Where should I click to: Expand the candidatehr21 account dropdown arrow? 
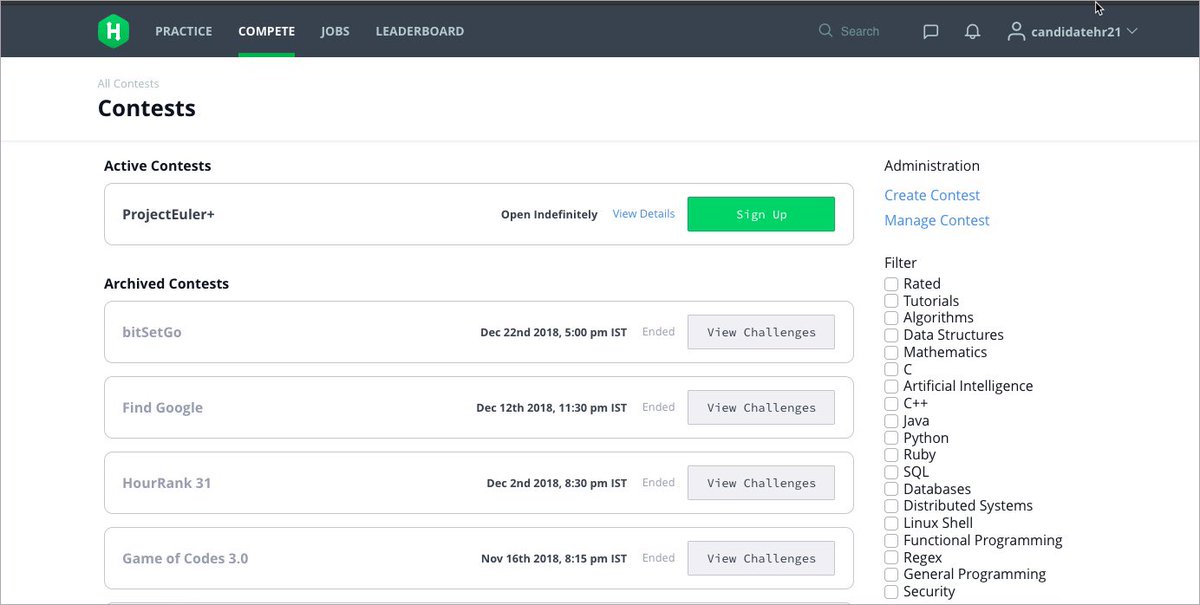click(1132, 31)
